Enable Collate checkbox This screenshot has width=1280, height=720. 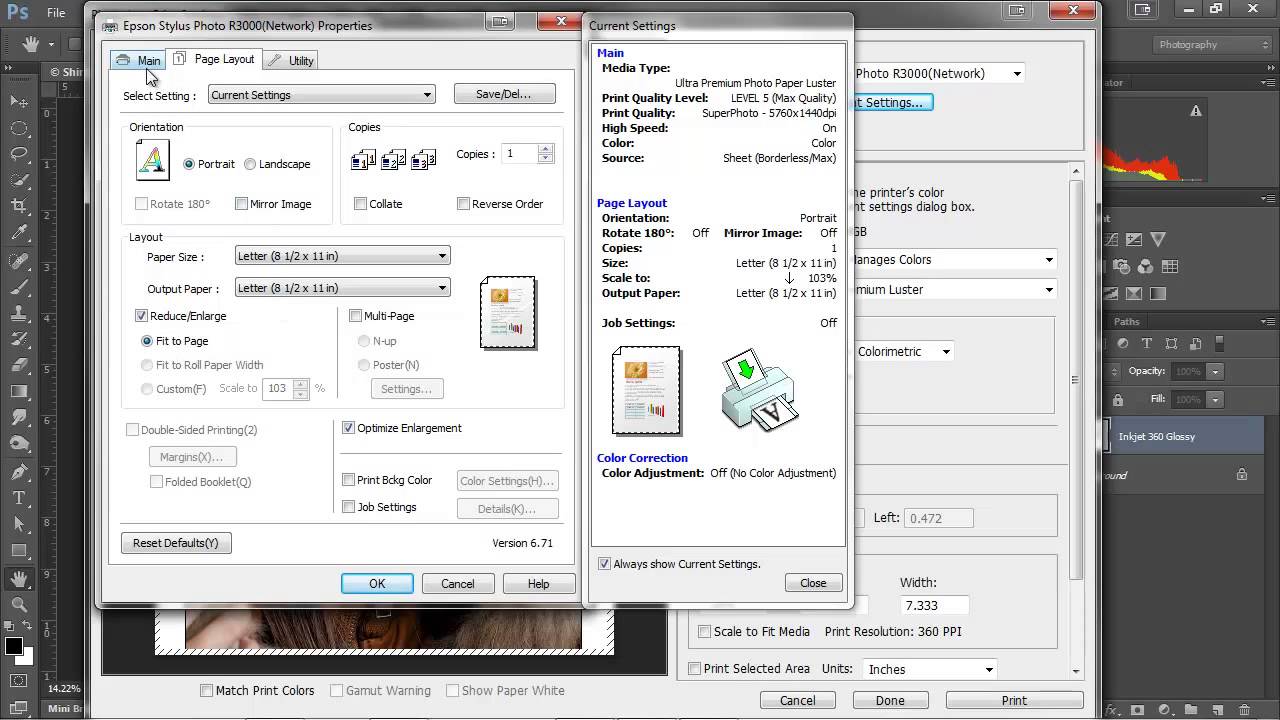(360, 204)
